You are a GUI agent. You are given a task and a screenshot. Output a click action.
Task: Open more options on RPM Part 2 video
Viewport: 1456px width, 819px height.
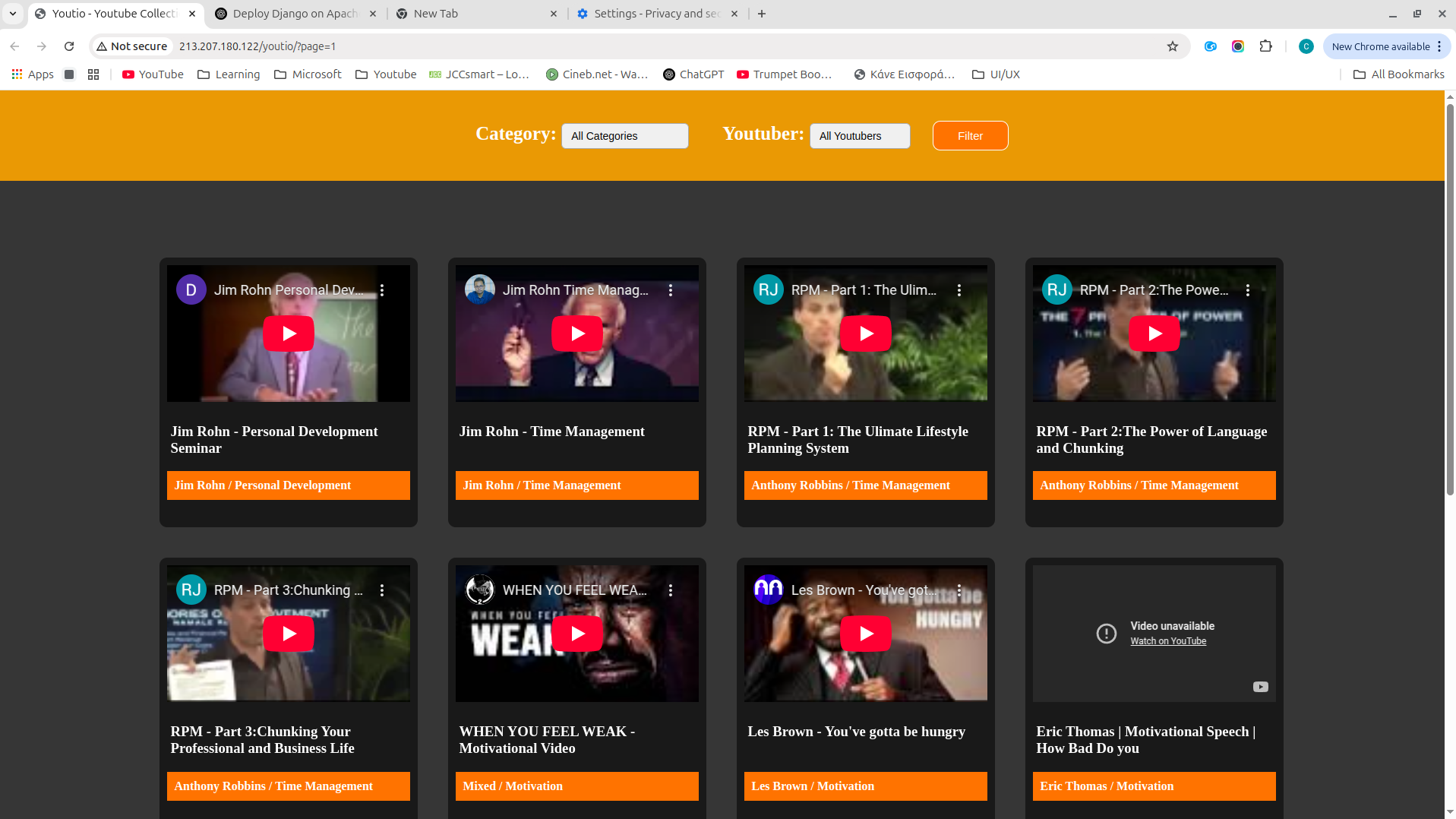pyautogui.click(x=1248, y=290)
